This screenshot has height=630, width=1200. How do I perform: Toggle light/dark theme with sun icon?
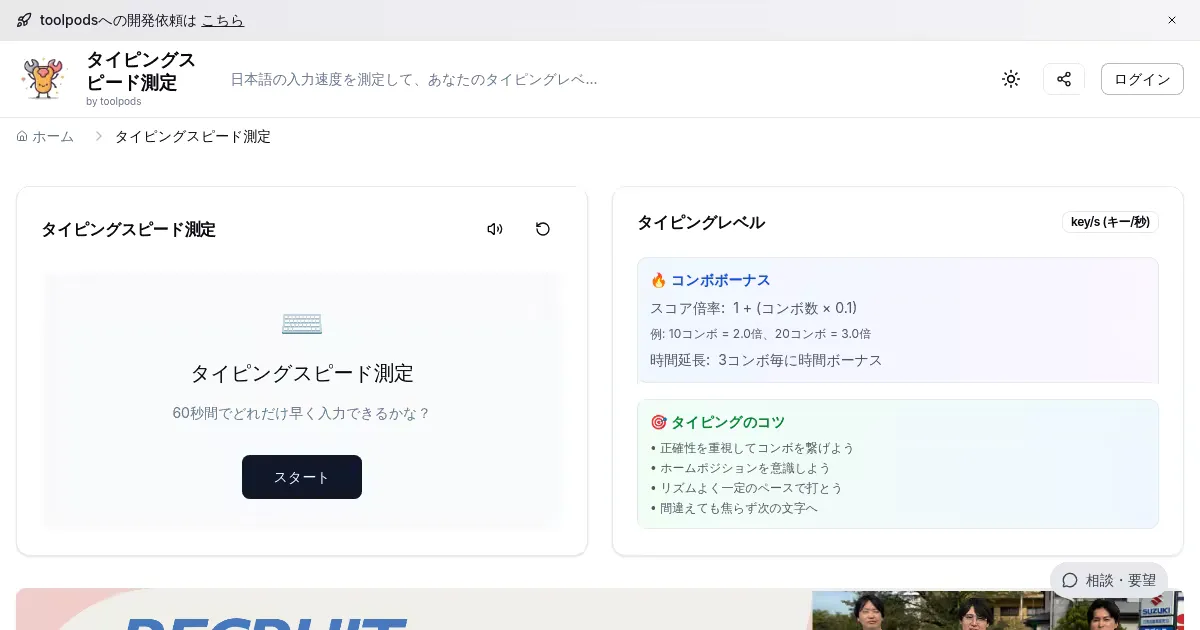tap(1010, 79)
